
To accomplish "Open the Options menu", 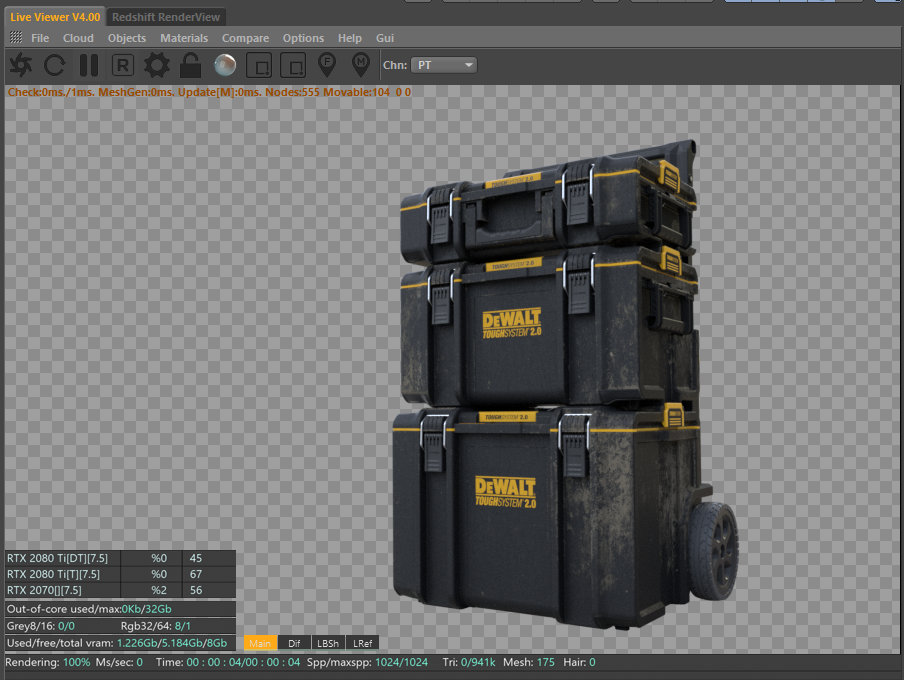I will 303,38.
